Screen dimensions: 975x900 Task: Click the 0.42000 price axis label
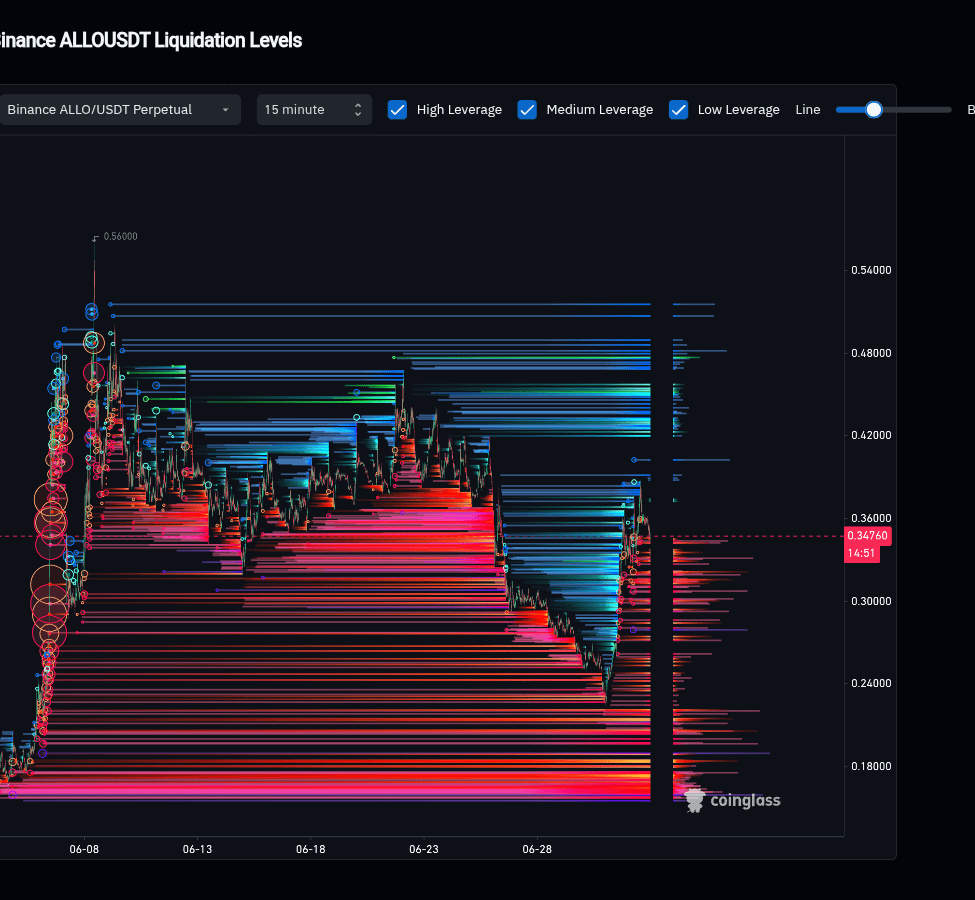pos(871,435)
